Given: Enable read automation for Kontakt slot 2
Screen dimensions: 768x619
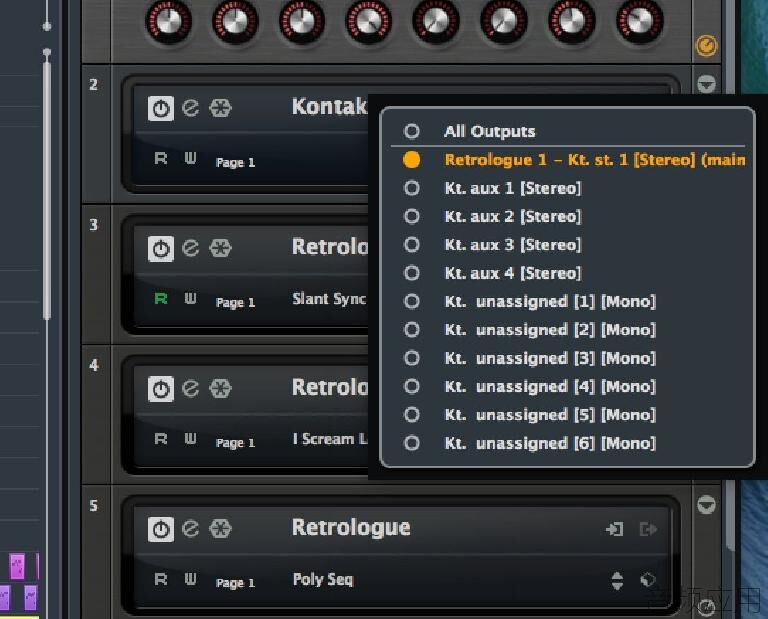Looking at the screenshot, I should [x=161, y=158].
